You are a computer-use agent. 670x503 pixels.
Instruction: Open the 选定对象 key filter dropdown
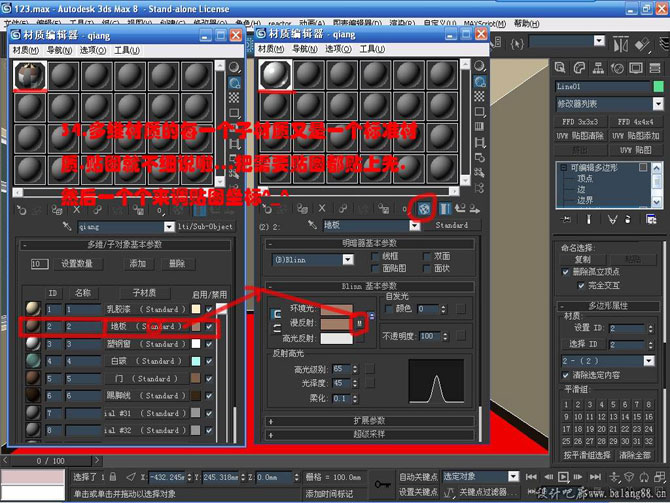tap(513, 476)
